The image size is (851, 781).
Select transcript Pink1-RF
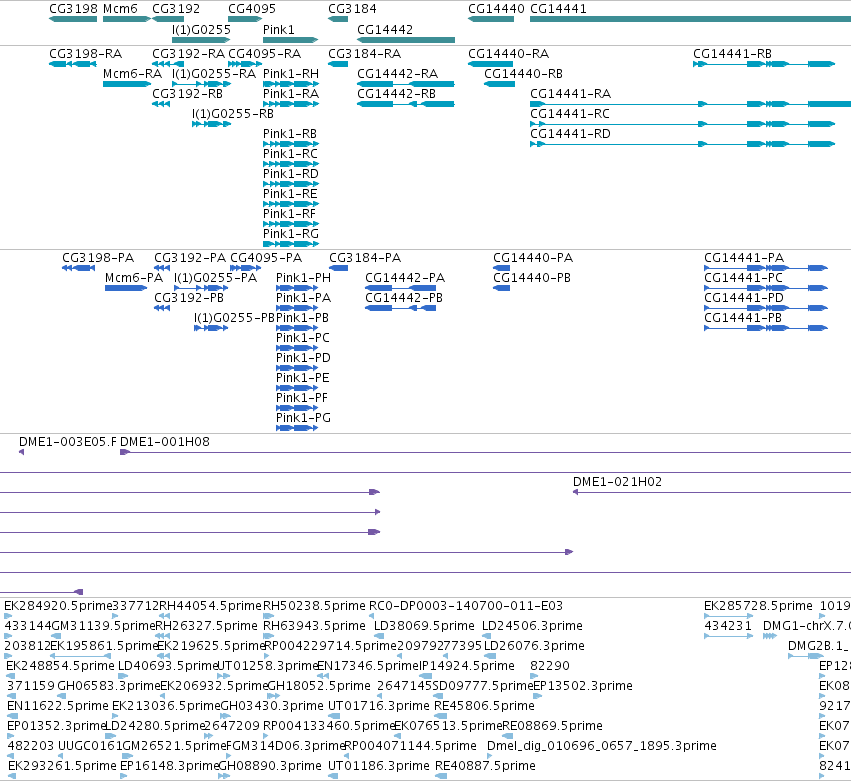coord(289,214)
